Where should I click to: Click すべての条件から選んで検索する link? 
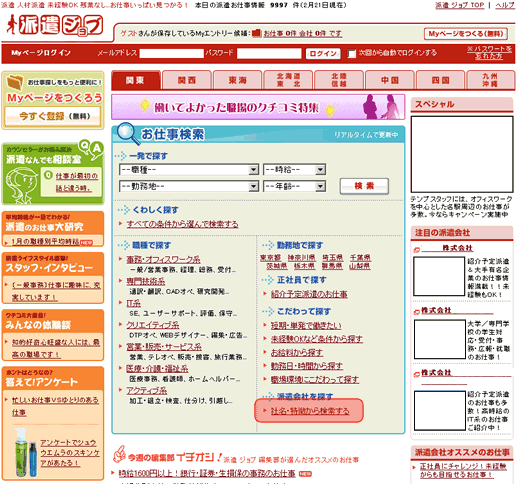(x=182, y=224)
